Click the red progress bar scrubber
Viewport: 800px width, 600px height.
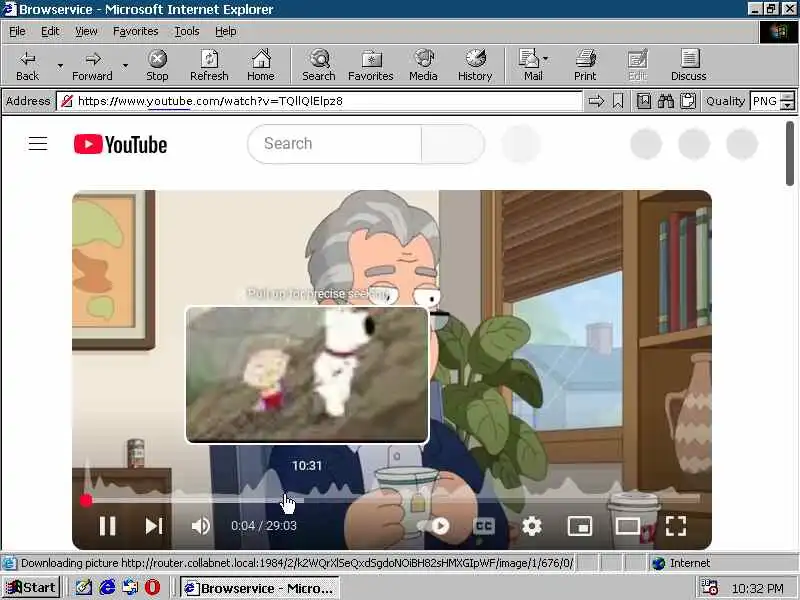(x=86, y=501)
